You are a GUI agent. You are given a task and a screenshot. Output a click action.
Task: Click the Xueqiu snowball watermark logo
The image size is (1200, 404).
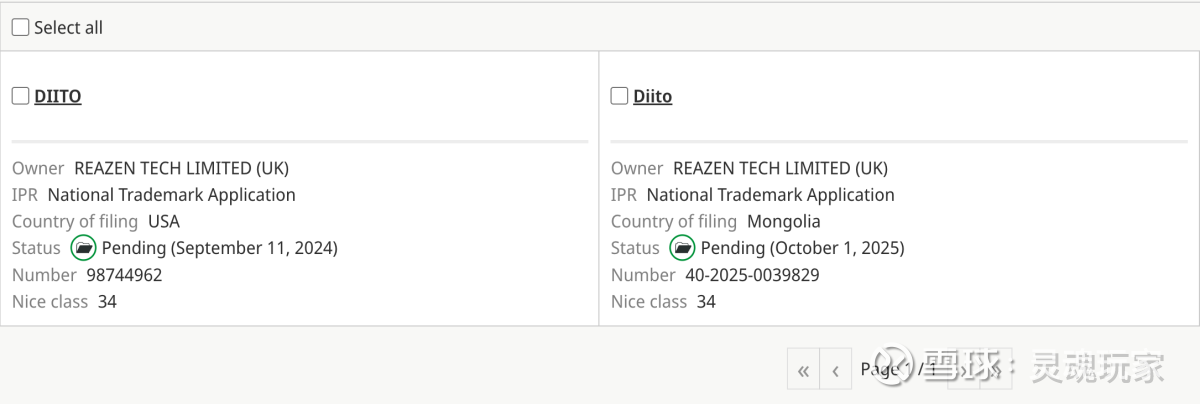click(894, 367)
